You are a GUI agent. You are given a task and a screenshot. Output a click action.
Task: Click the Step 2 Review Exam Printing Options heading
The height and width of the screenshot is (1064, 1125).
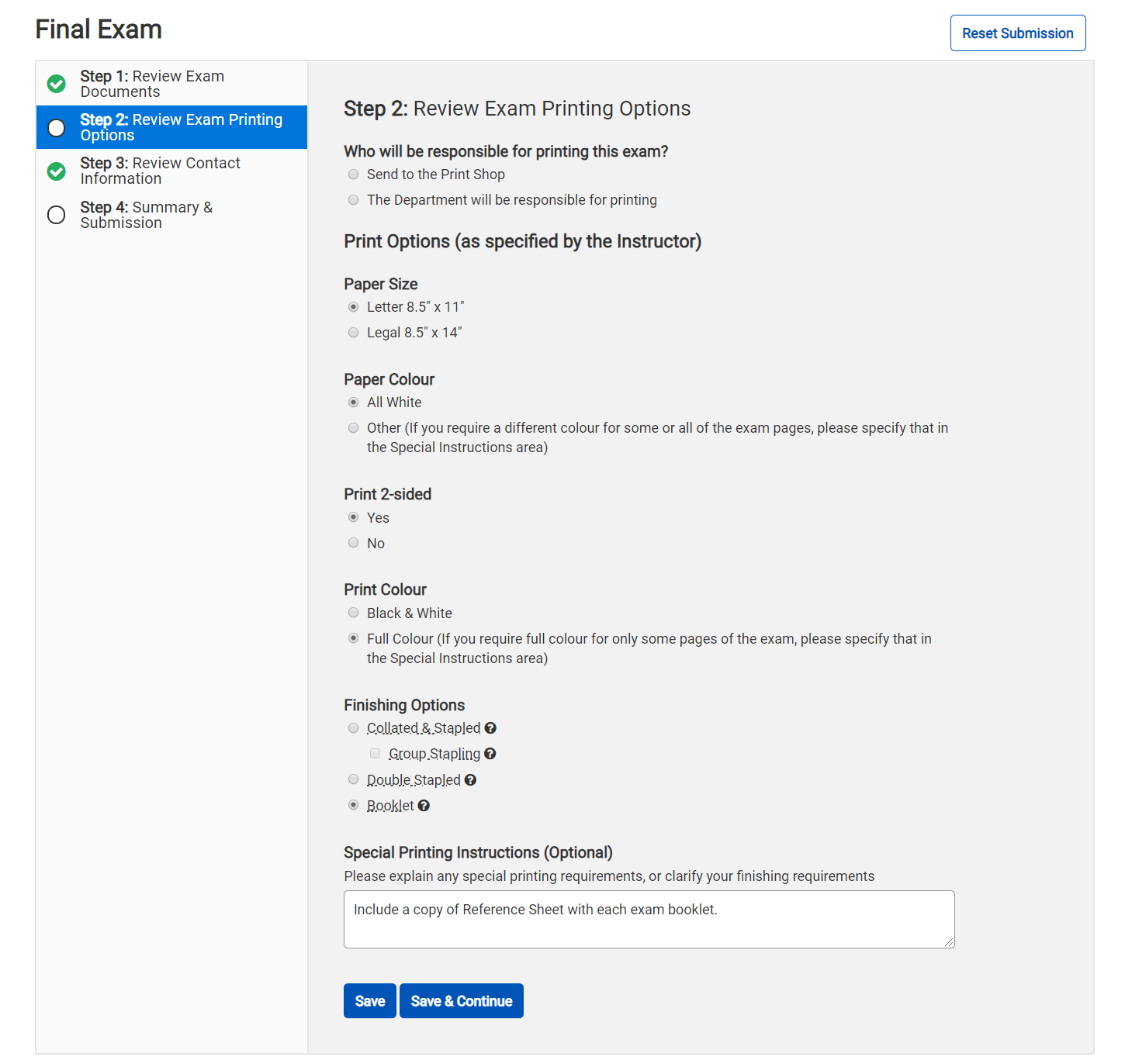[x=517, y=109]
